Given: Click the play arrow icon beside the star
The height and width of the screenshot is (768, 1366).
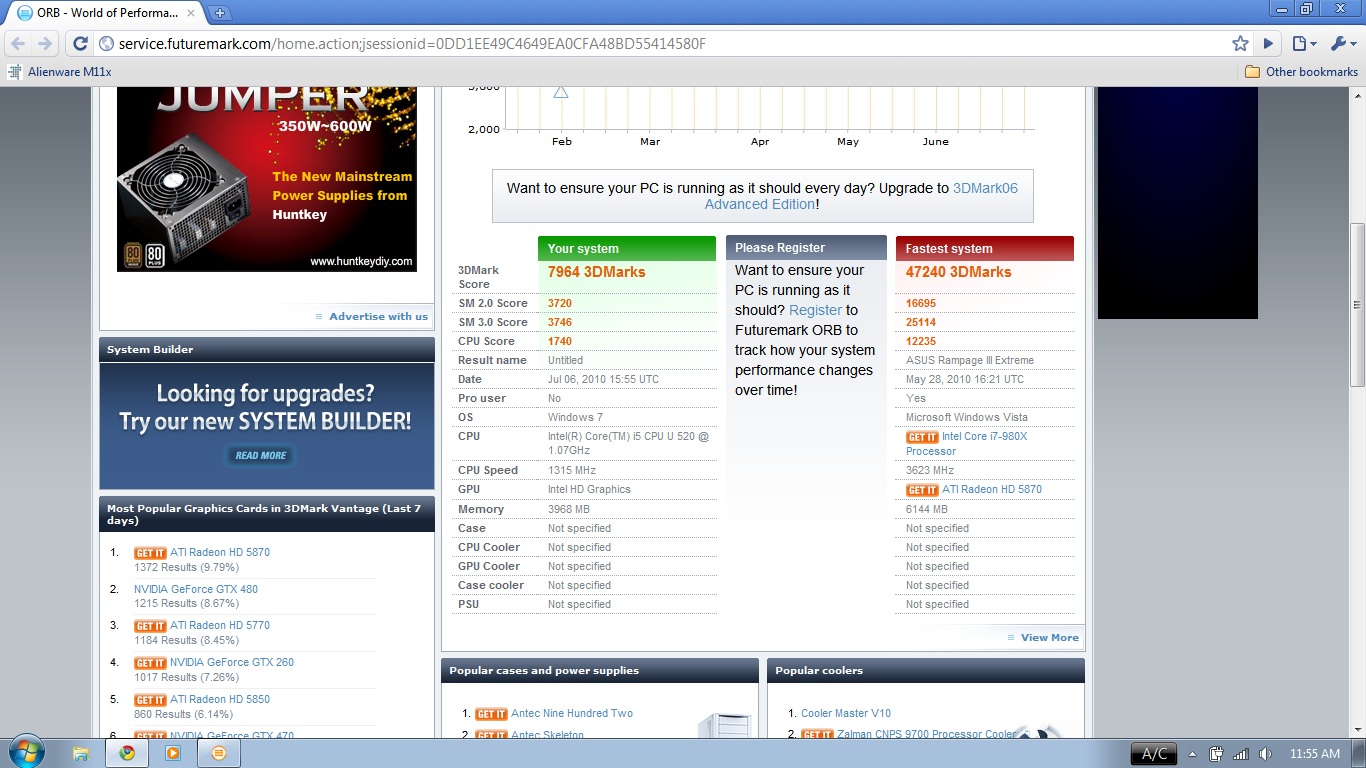Looking at the screenshot, I should [x=1268, y=44].
